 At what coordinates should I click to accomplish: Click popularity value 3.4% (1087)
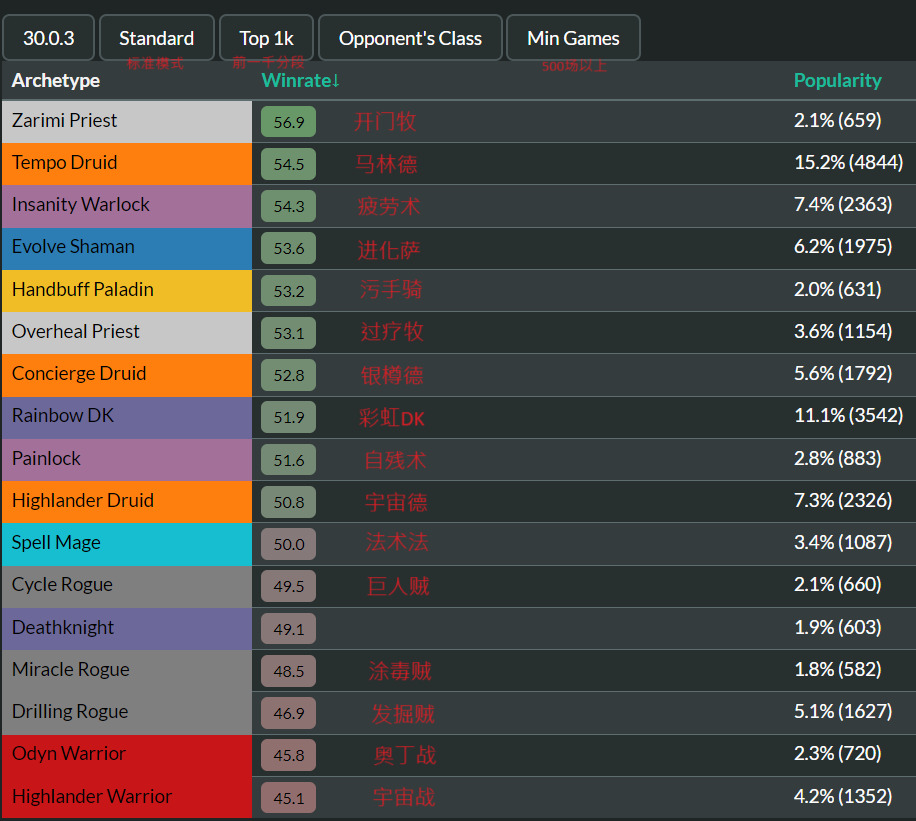(x=842, y=542)
